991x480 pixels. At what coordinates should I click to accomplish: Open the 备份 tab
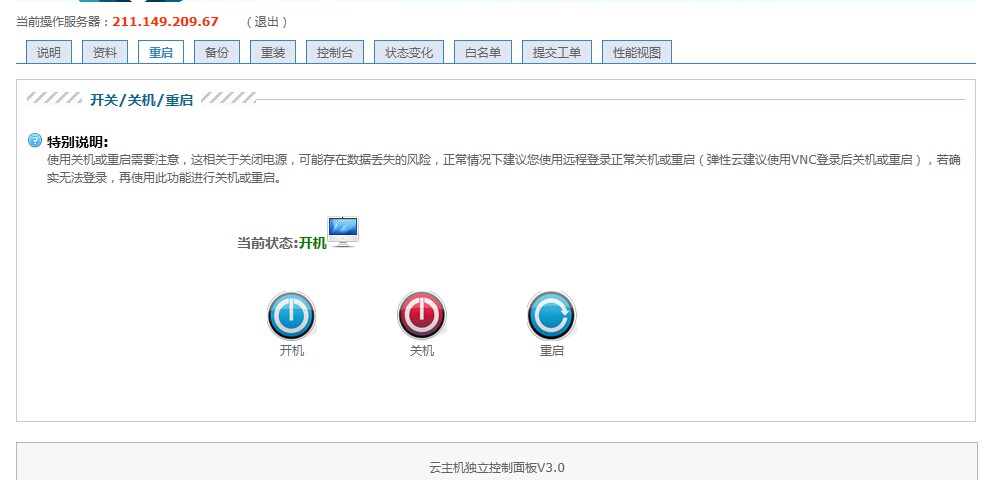(x=217, y=52)
